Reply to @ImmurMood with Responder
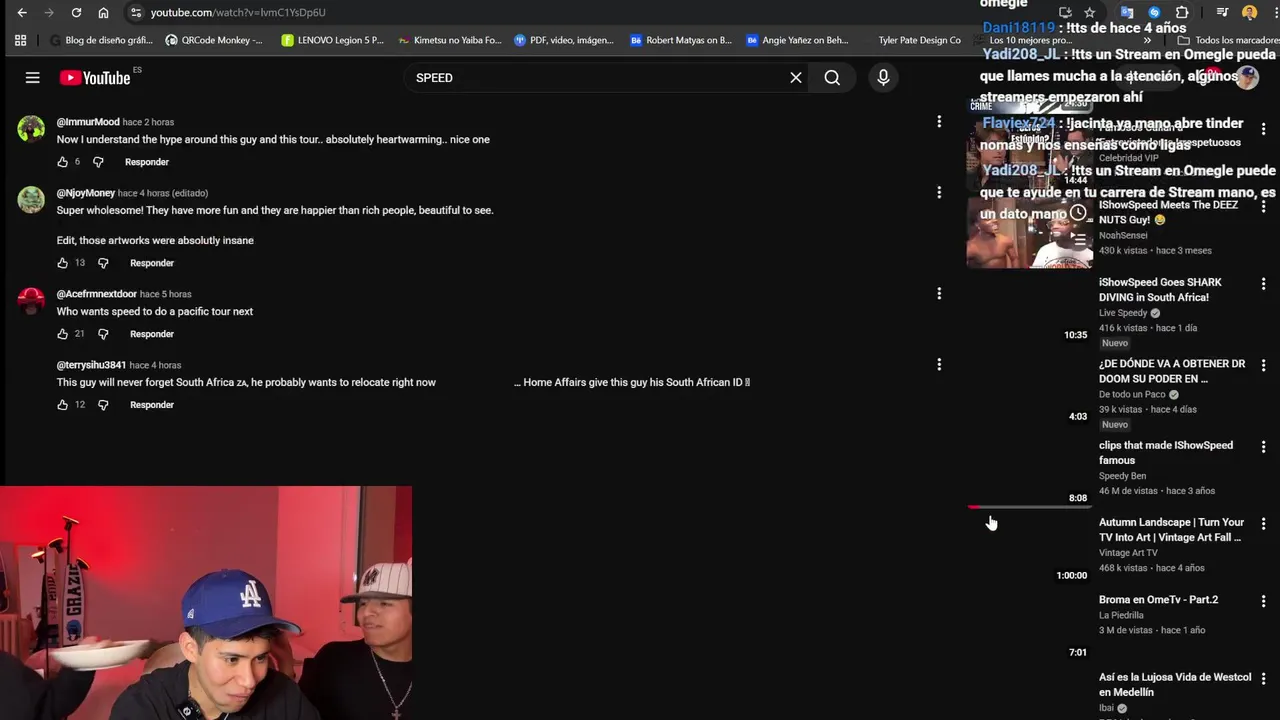Screen dimensions: 1280x720 [147, 162]
